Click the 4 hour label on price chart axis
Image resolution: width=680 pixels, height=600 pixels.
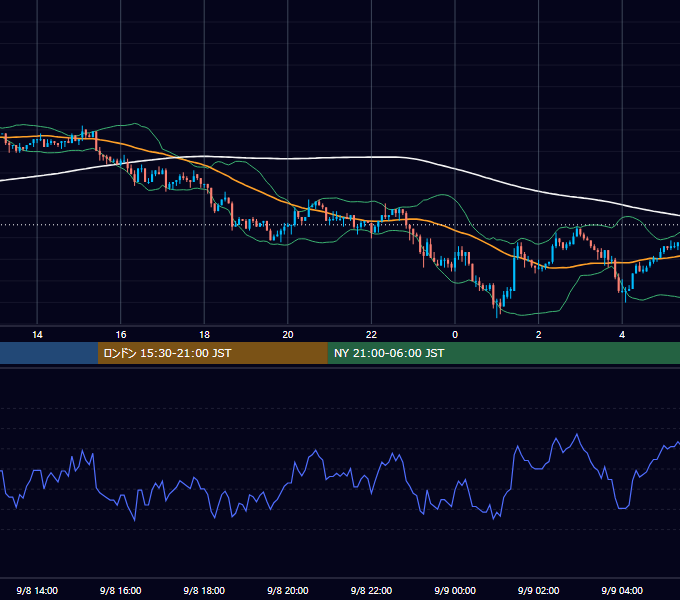pyautogui.click(x=622, y=335)
